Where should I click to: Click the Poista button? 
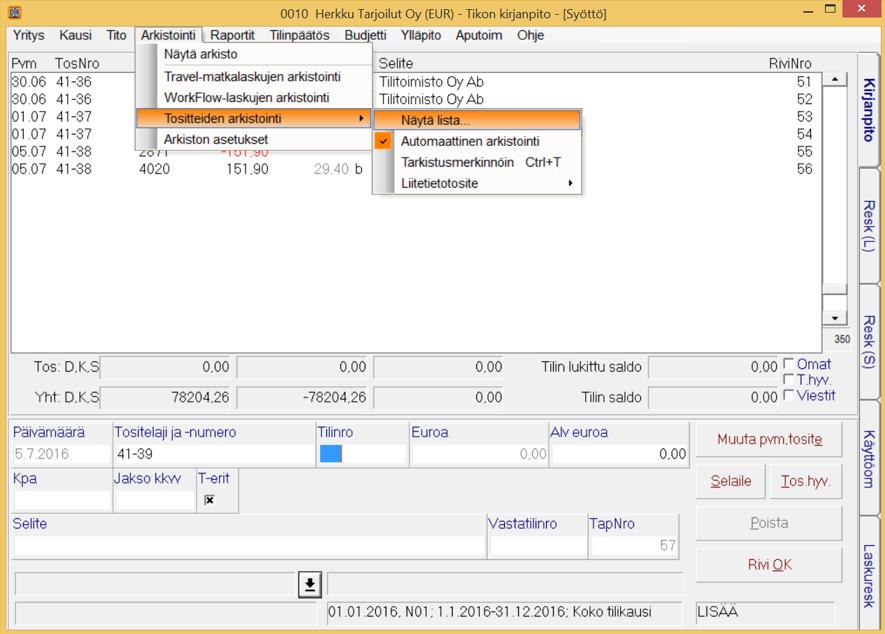(x=769, y=523)
